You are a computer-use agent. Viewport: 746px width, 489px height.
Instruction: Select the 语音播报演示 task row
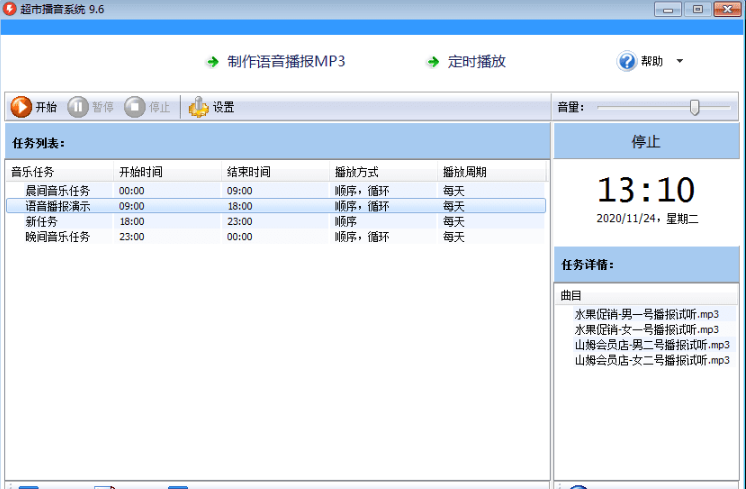58,206
